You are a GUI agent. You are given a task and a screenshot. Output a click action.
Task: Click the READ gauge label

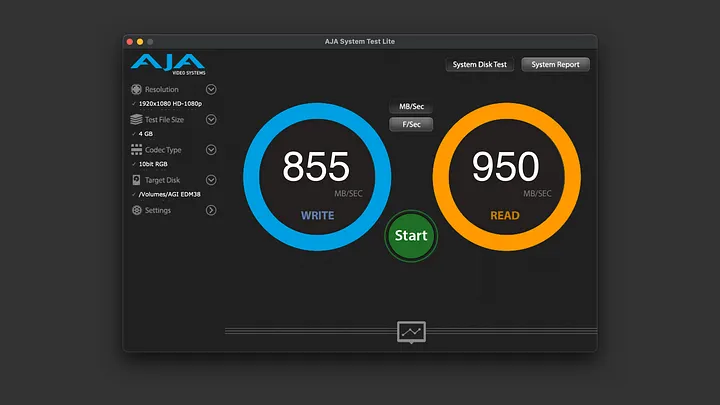click(505, 215)
